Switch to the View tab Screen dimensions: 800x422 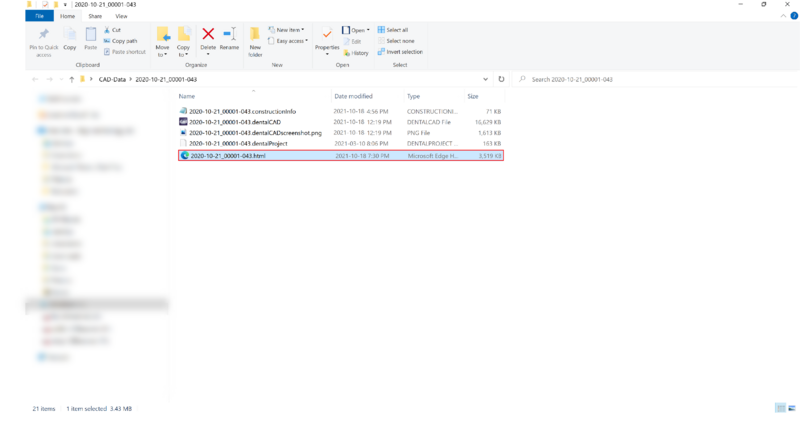click(121, 16)
